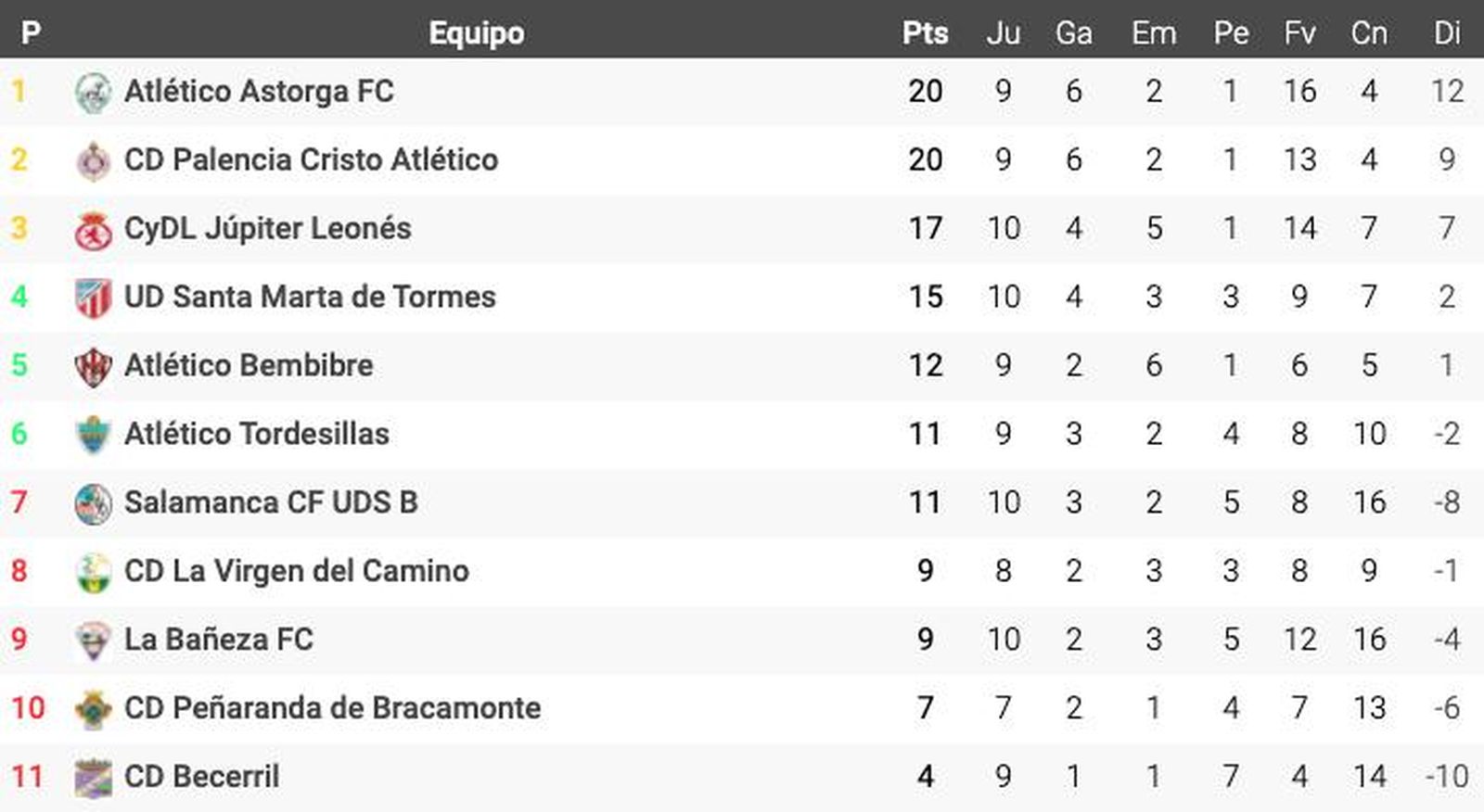The height and width of the screenshot is (812, 1484).
Task: Click the Salamanca CF UDS B crest
Action: click(x=93, y=503)
